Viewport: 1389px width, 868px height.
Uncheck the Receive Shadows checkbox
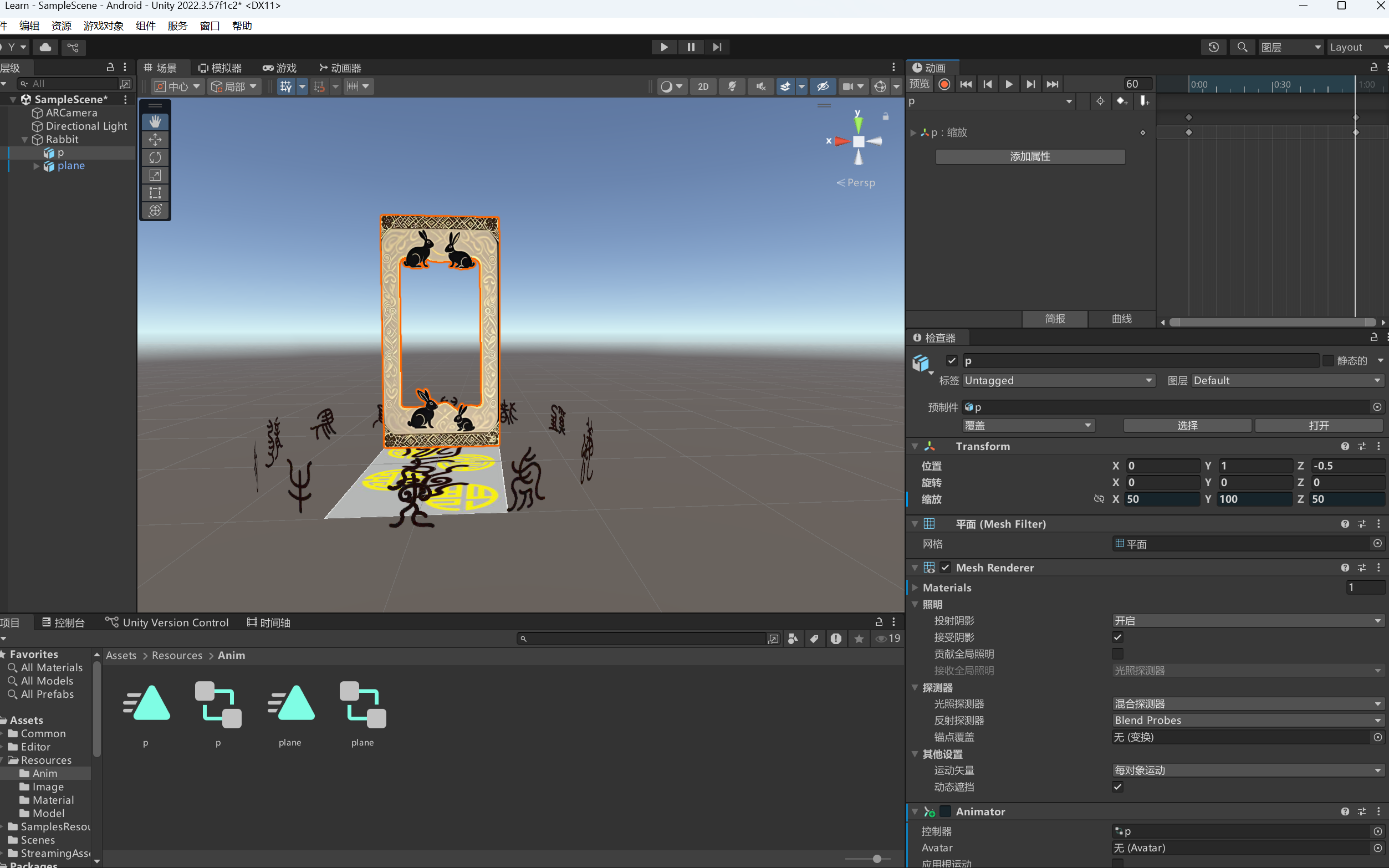1117,637
